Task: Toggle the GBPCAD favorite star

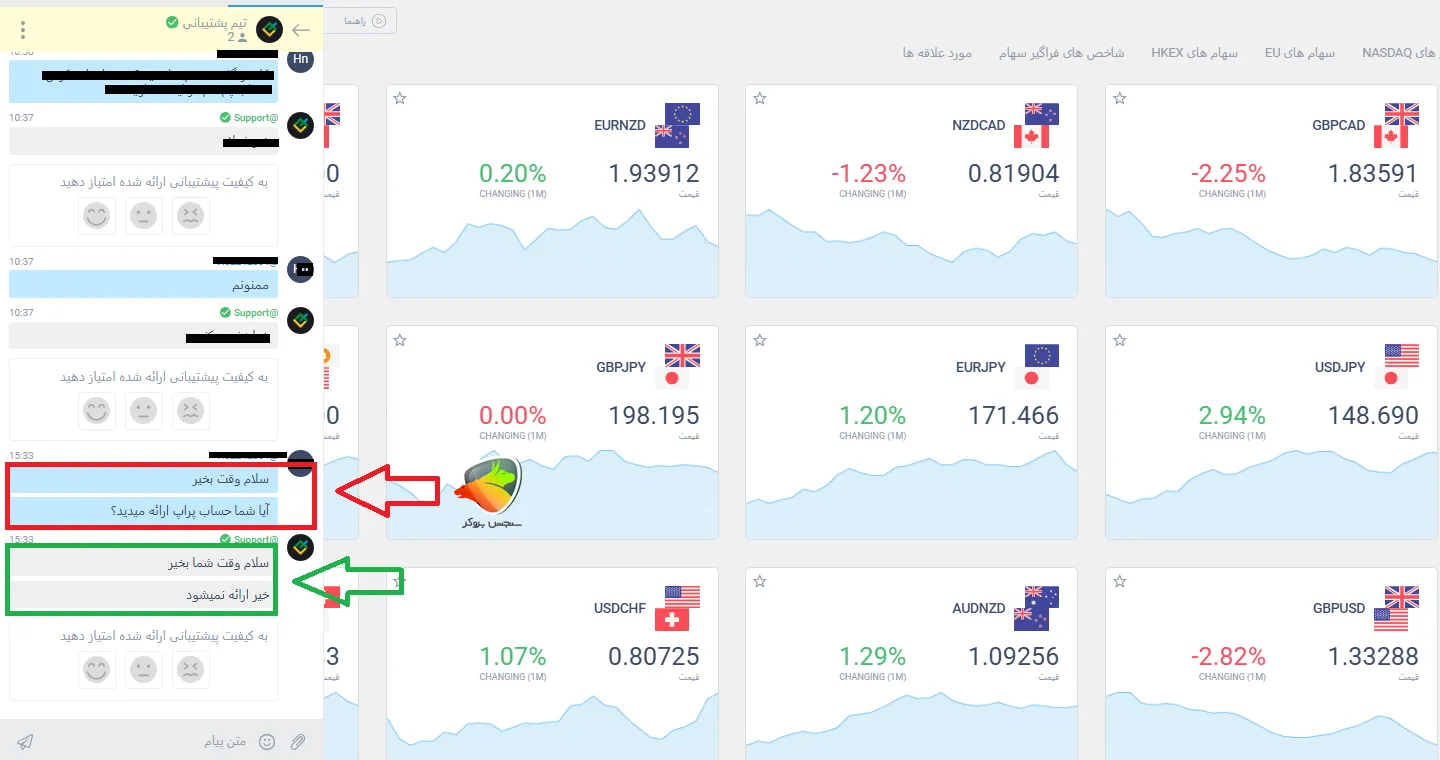Action: pos(1120,98)
